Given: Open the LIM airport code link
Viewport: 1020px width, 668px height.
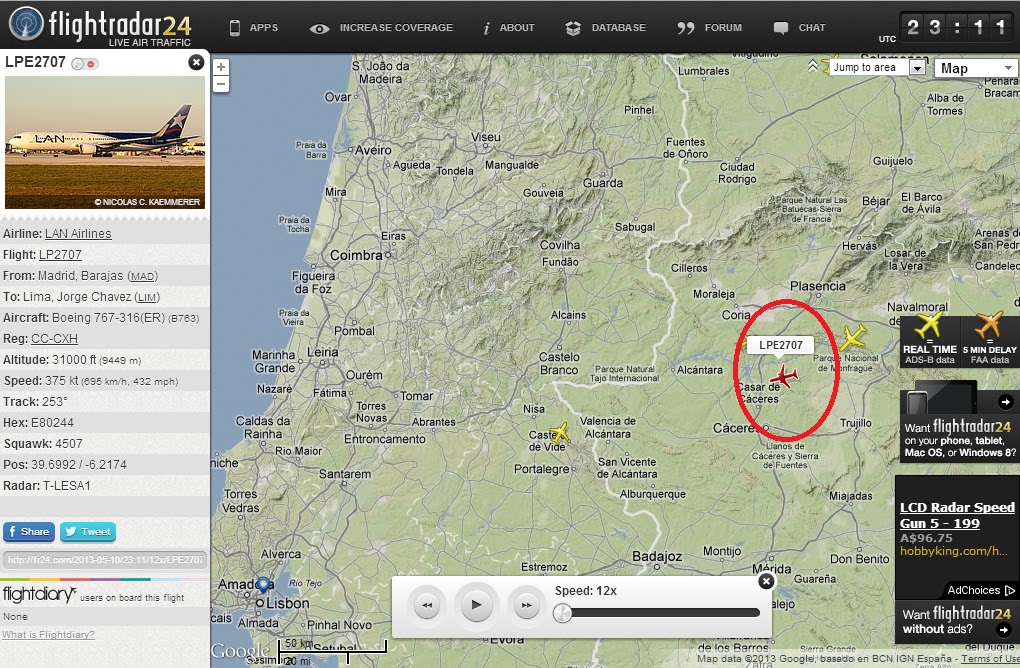Looking at the screenshot, I should point(147,297).
